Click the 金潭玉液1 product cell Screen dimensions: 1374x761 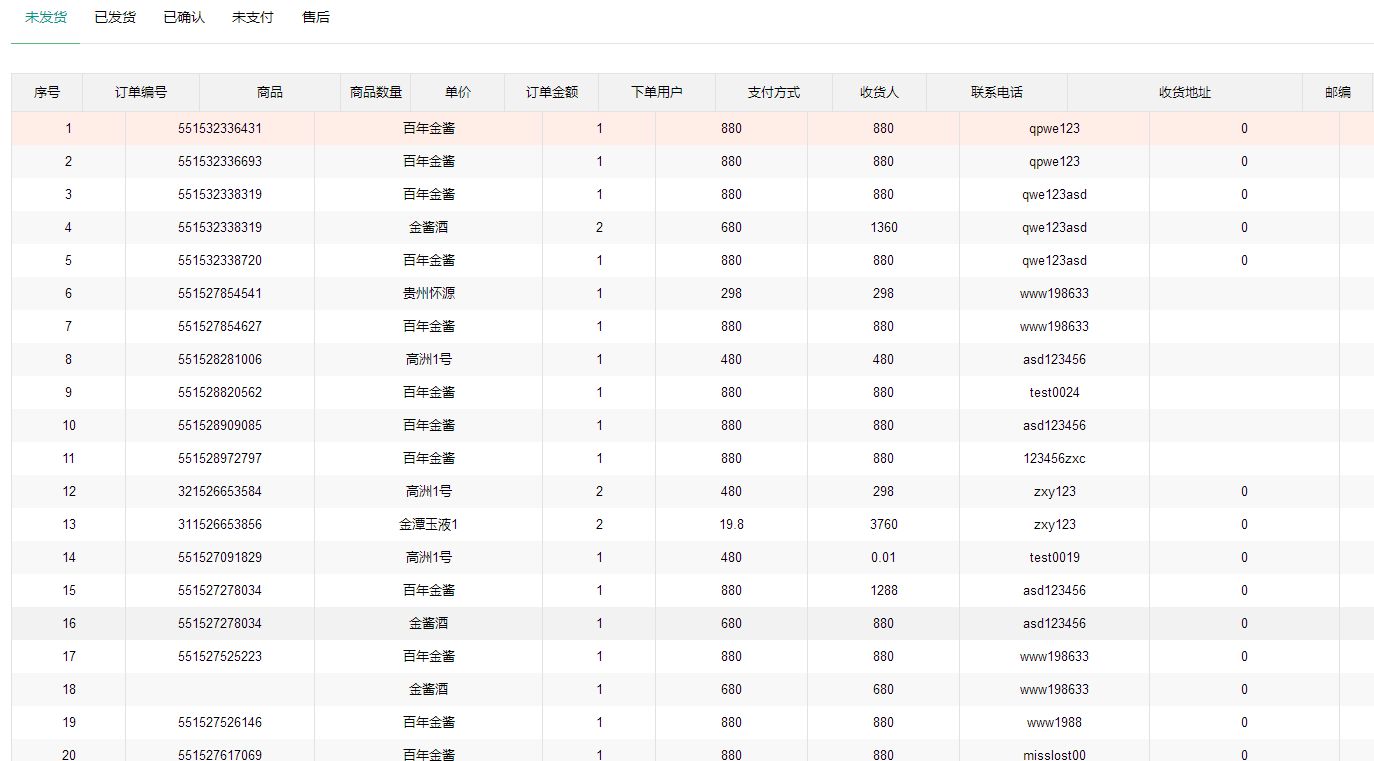click(x=429, y=525)
